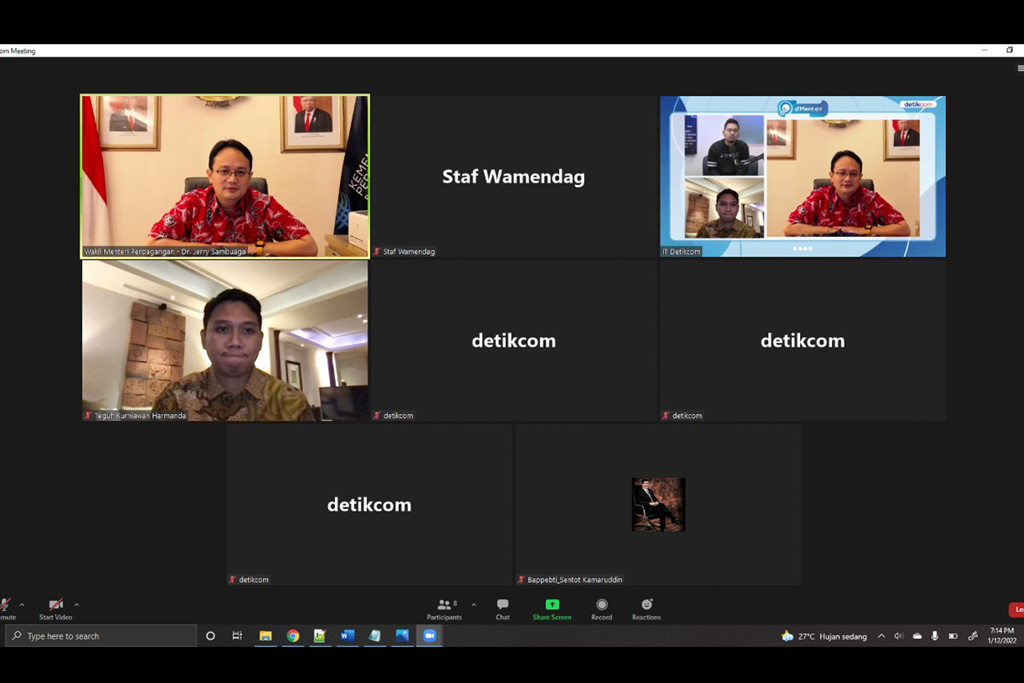
Task: Click the Windows search box
Action: pos(101,636)
